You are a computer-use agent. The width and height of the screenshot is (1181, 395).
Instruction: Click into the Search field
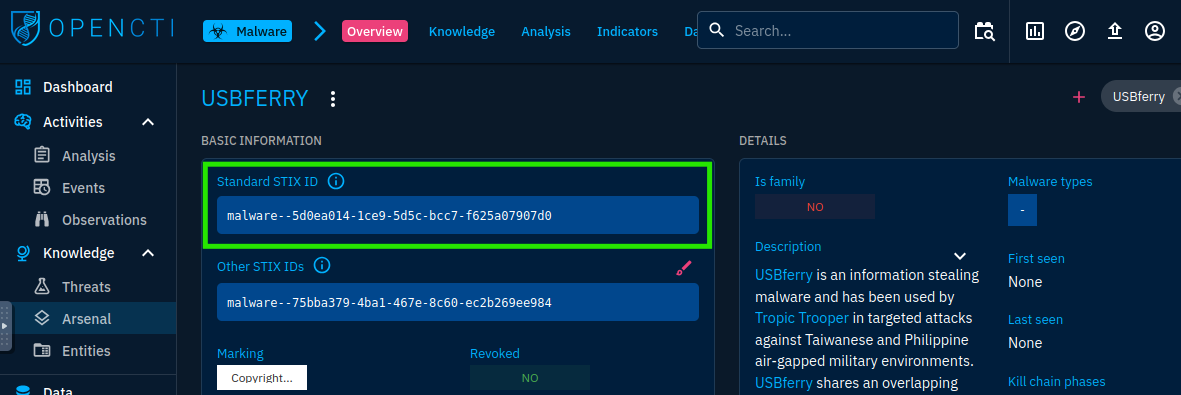point(828,30)
